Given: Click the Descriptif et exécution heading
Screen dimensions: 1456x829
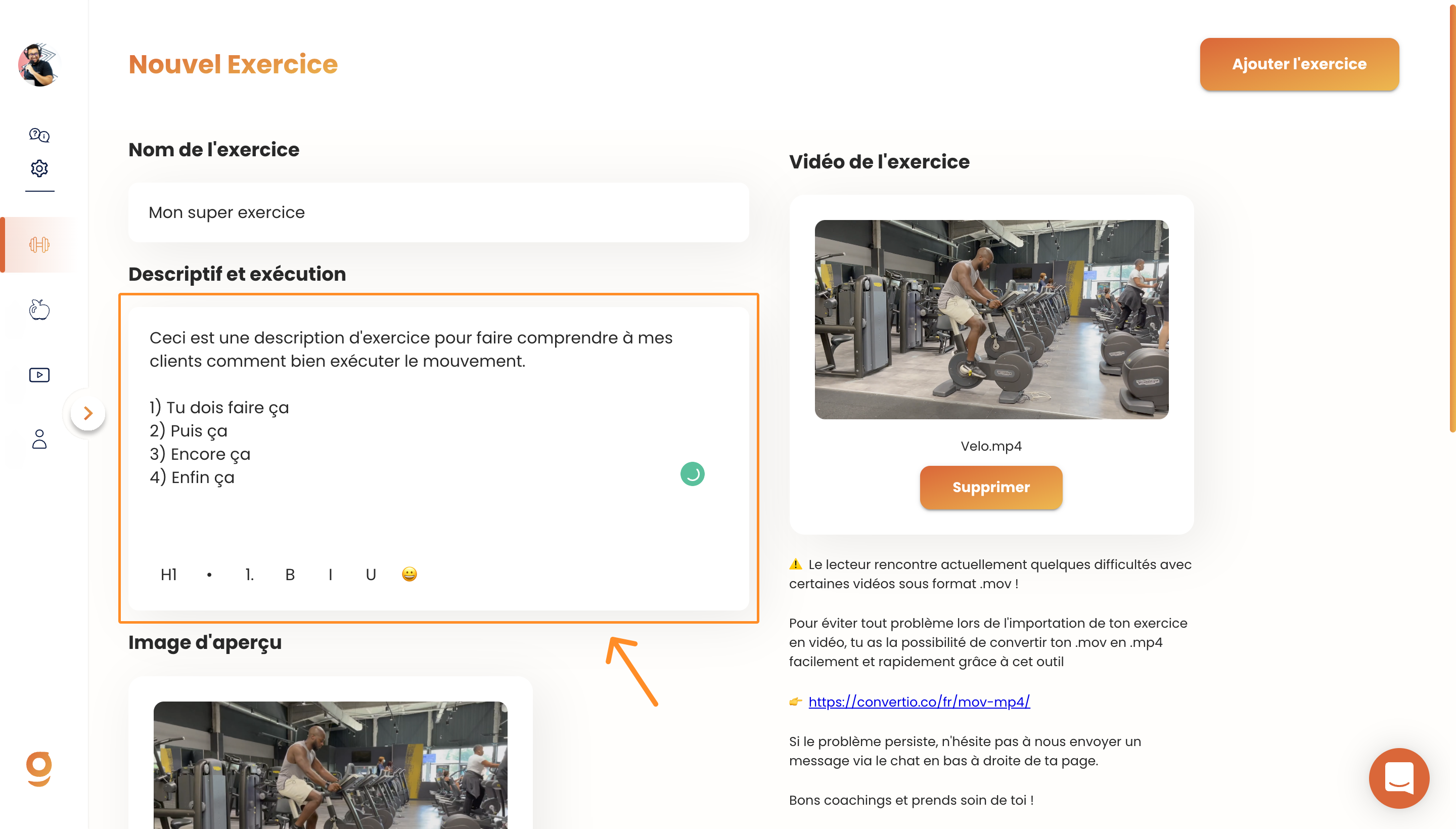Looking at the screenshot, I should [237, 274].
